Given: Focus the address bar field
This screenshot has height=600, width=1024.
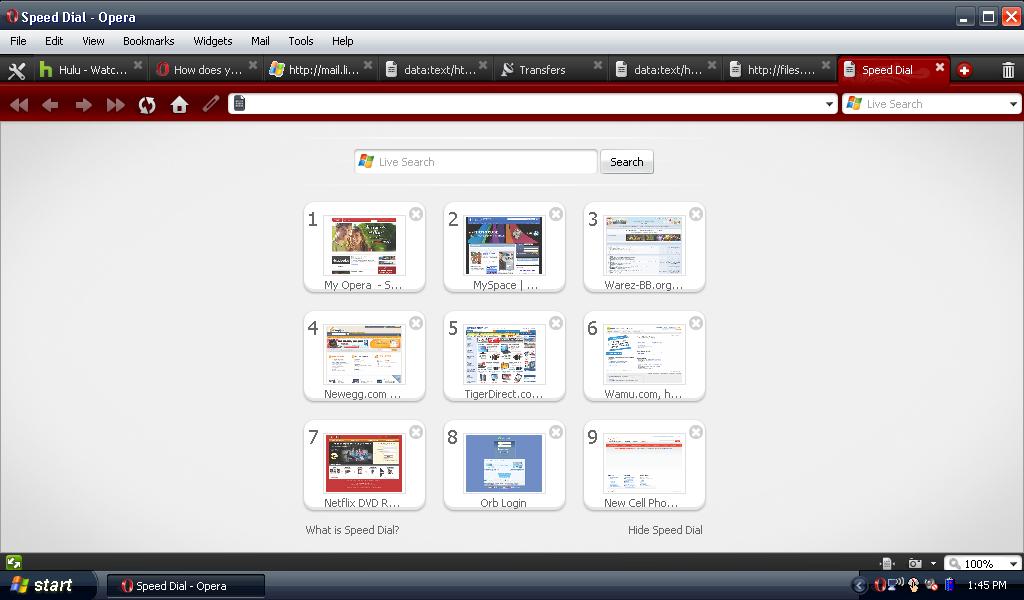Looking at the screenshot, I should coord(532,104).
